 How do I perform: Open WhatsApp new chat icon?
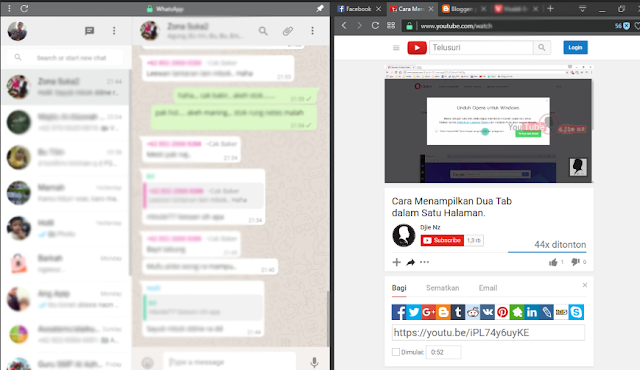point(89,31)
